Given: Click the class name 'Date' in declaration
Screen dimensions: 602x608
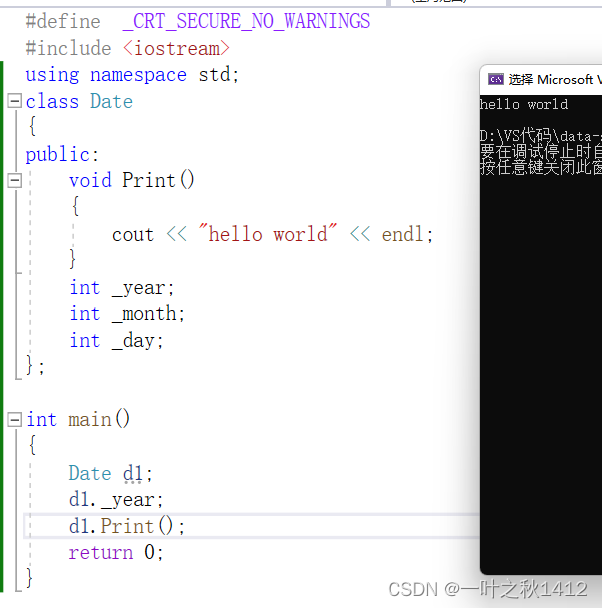Looking at the screenshot, I should pyautogui.click(x=111, y=102).
